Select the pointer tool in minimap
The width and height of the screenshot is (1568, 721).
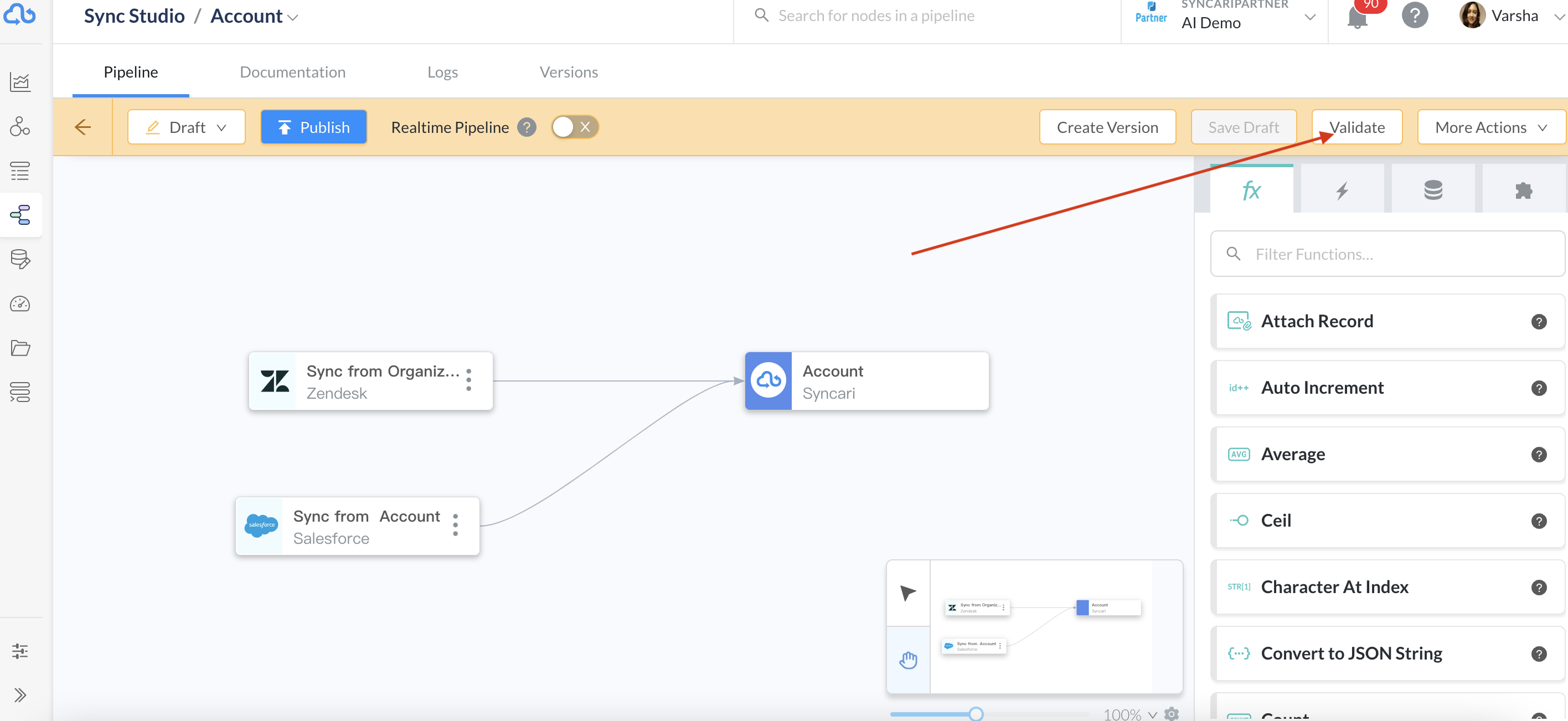click(908, 593)
